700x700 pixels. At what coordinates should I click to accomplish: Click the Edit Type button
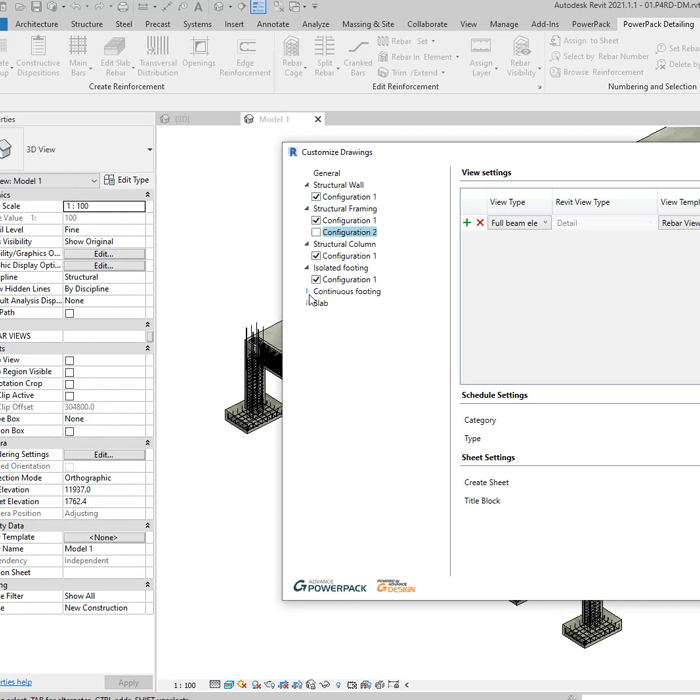coord(127,180)
